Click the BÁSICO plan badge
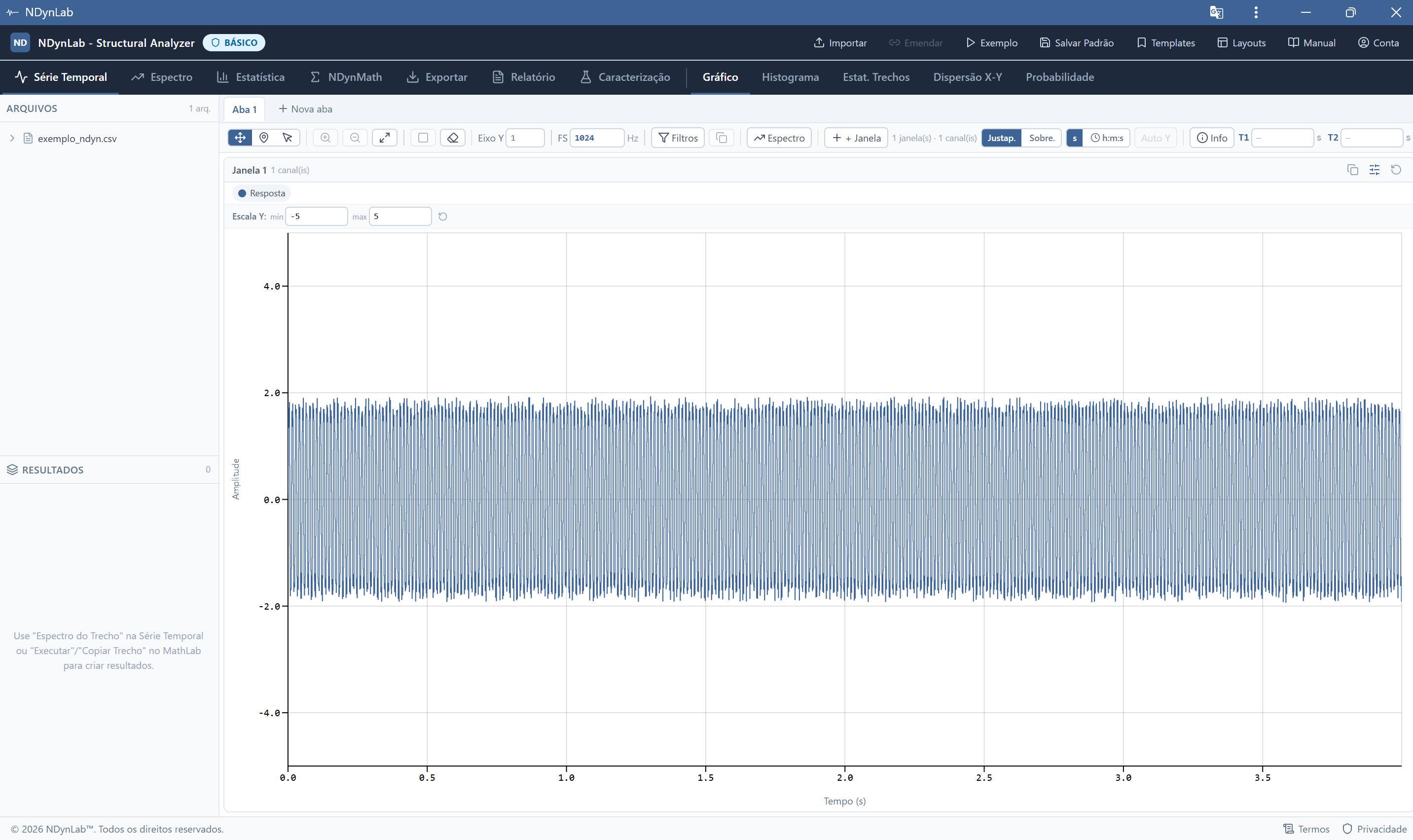The width and height of the screenshot is (1413, 840). pyautogui.click(x=234, y=42)
